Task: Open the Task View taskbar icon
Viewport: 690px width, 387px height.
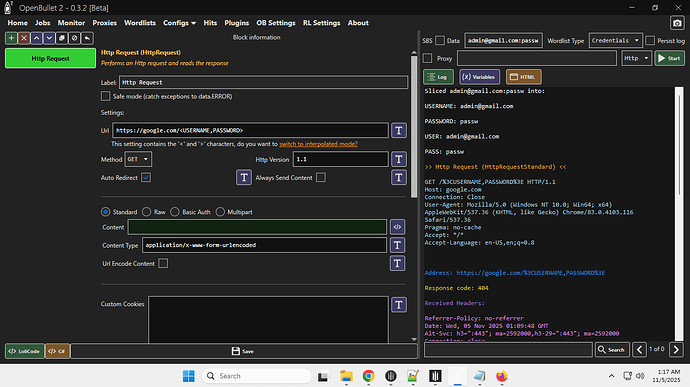Action: [x=323, y=376]
